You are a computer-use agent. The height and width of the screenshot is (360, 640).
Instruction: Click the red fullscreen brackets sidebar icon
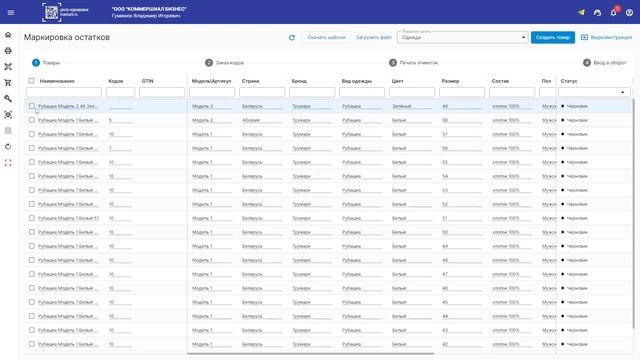click(x=8, y=162)
